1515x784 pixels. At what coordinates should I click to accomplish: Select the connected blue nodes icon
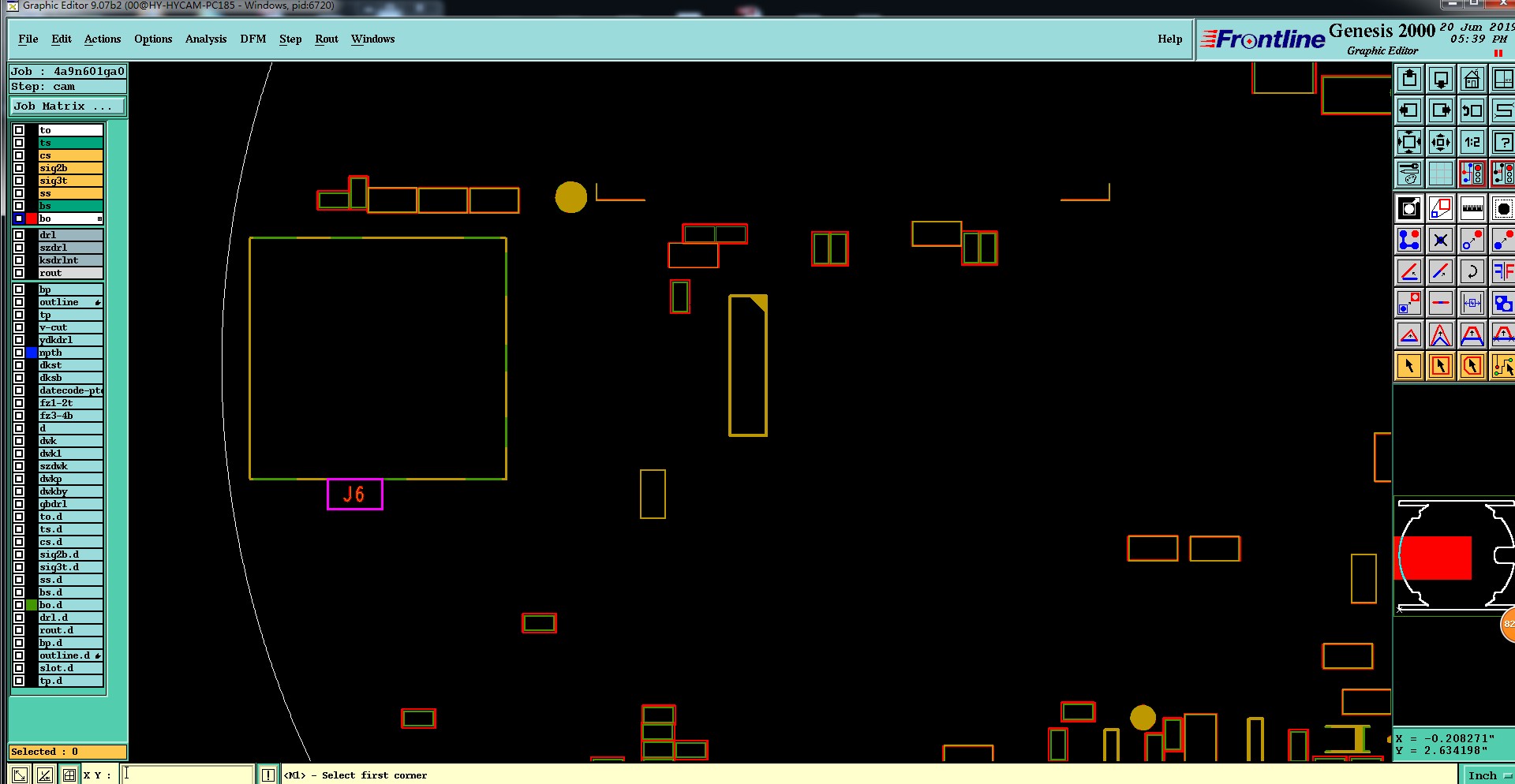(x=1409, y=240)
